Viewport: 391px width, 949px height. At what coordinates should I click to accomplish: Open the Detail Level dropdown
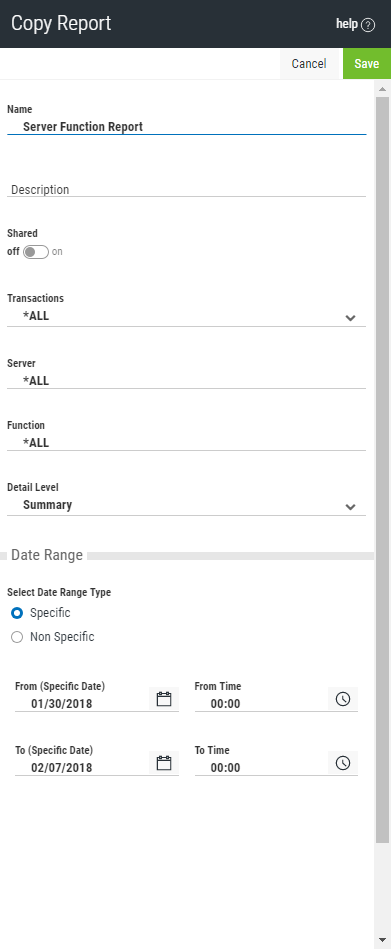click(186, 505)
